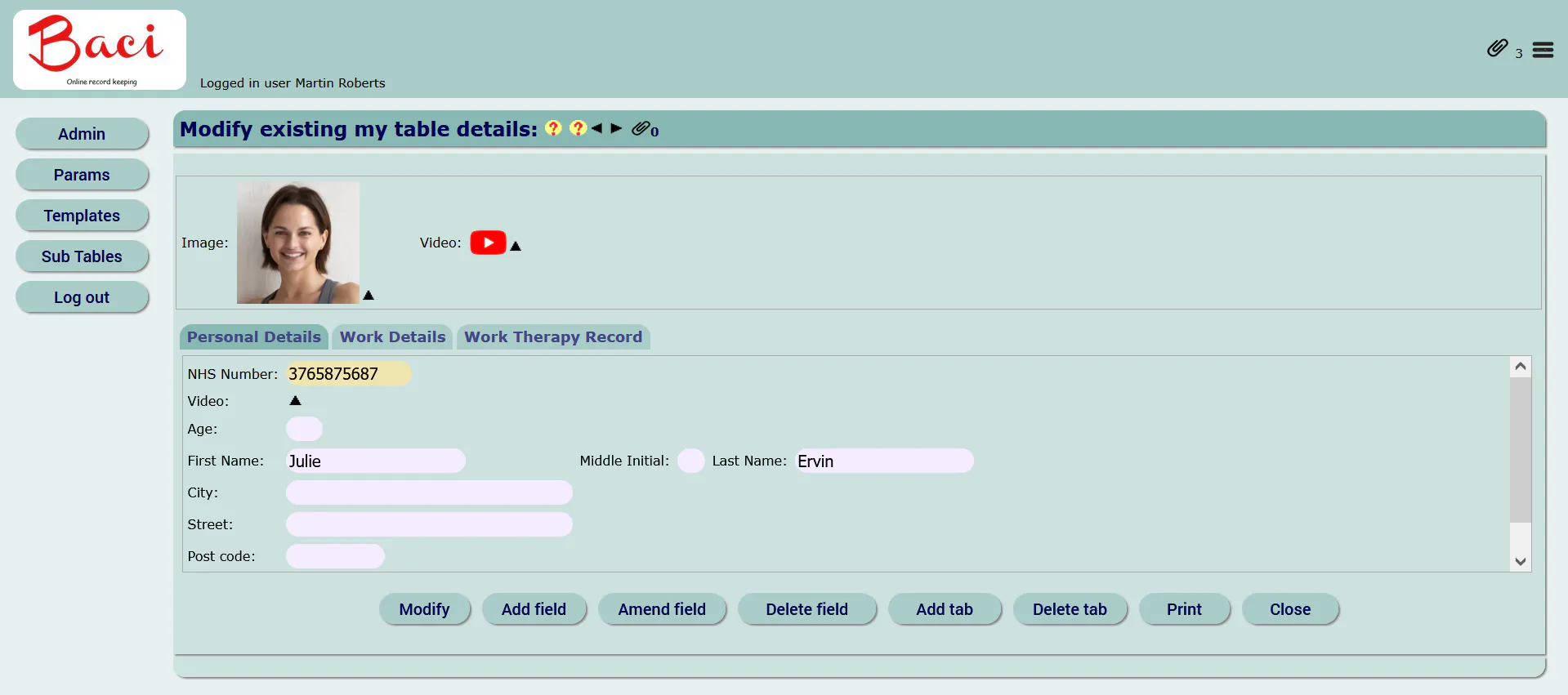Click the Street input field

[x=429, y=524]
